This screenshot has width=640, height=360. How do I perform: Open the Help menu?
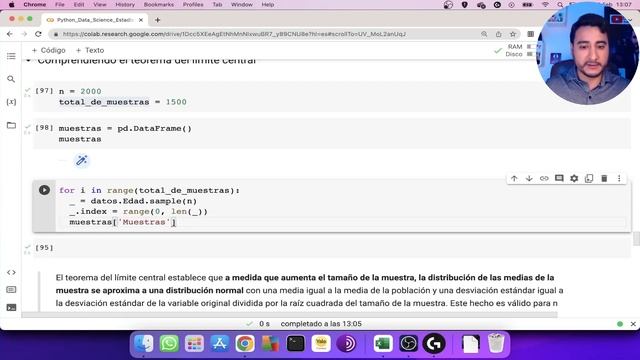coord(268,4)
